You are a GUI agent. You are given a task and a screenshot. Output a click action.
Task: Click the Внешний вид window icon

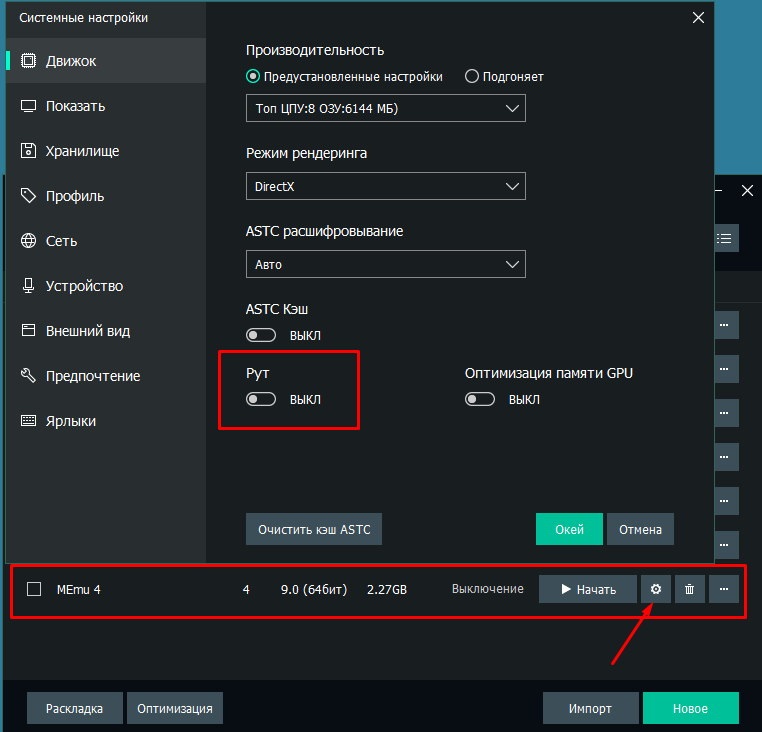[28, 331]
